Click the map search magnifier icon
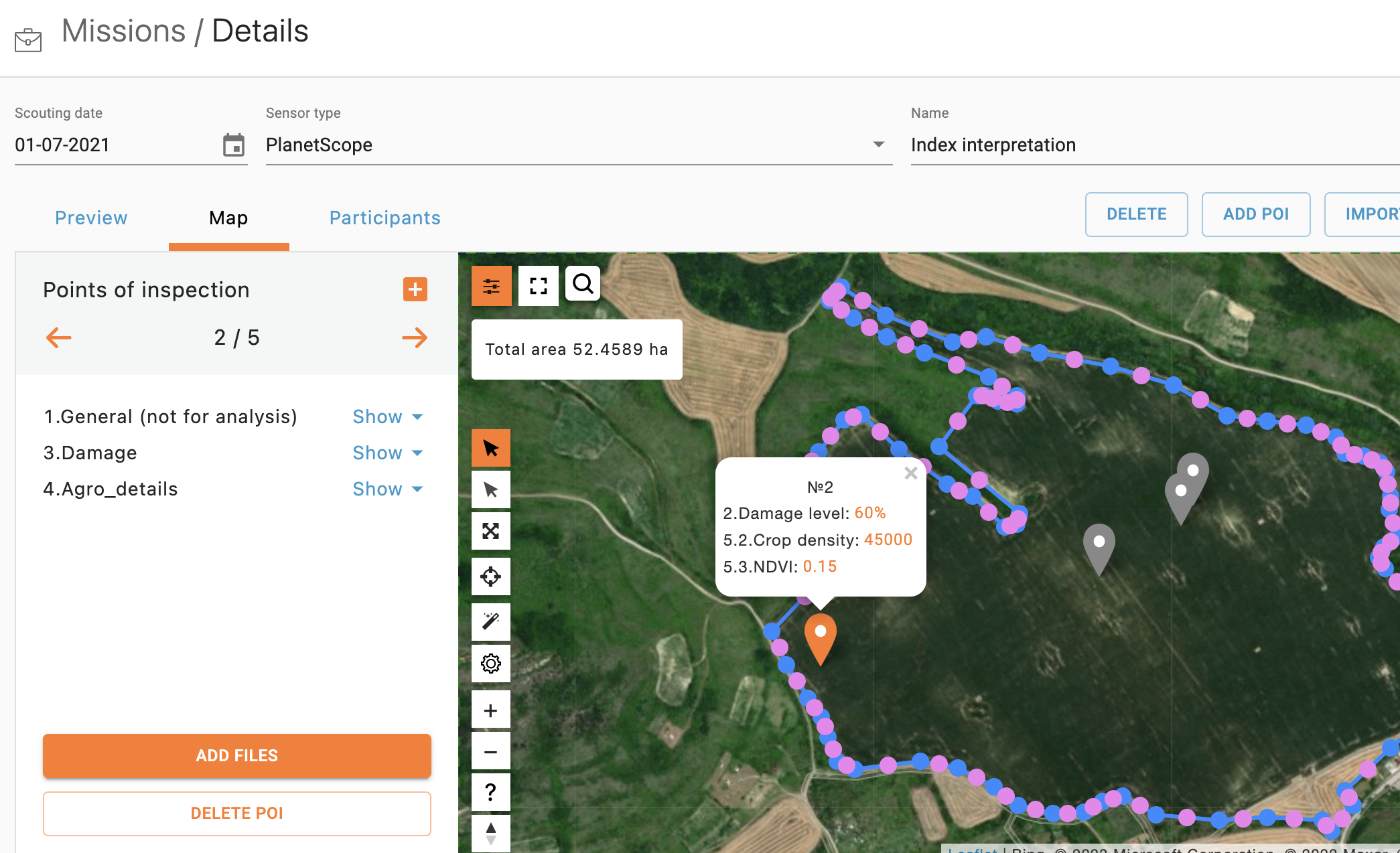 (583, 284)
